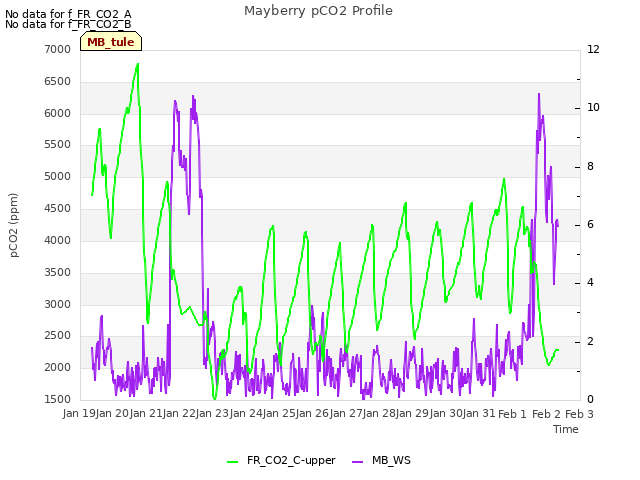640x480 pixels.
Task: Click the 12 tick on right axis
Action: [x=593, y=49]
